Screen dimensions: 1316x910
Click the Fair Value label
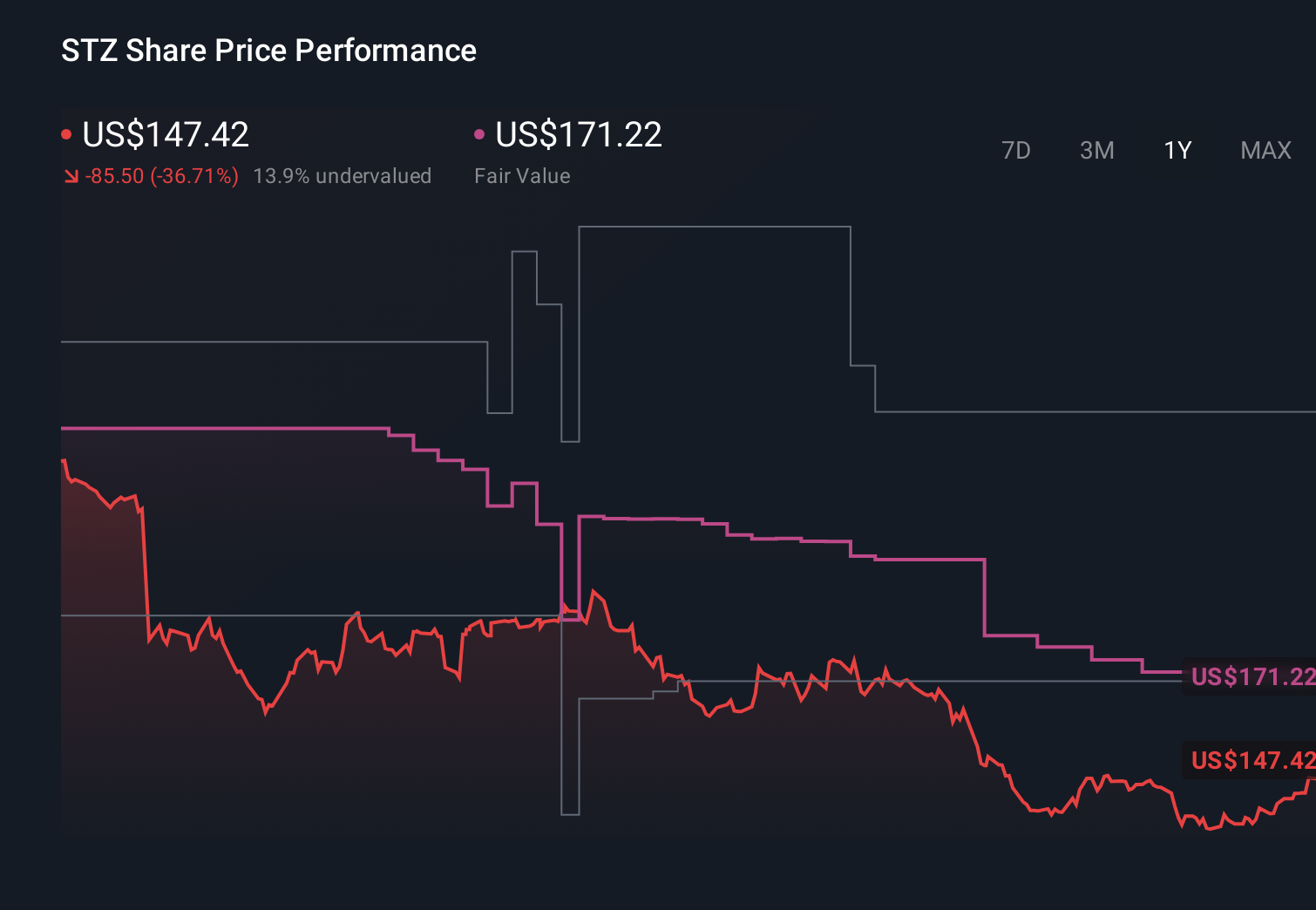[522, 176]
